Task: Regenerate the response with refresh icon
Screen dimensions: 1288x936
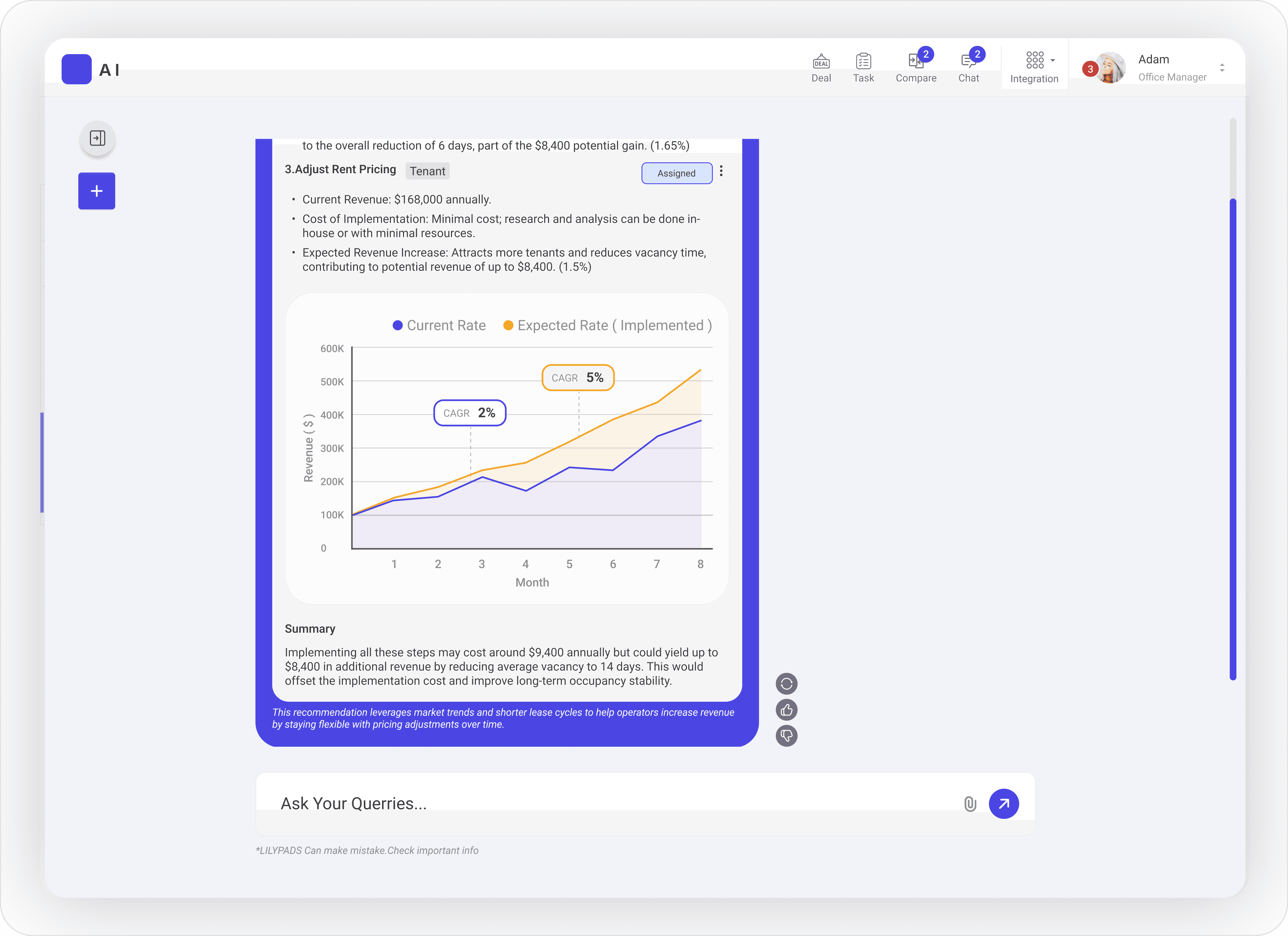Action: pyautogui.click(x=786, y=684)
